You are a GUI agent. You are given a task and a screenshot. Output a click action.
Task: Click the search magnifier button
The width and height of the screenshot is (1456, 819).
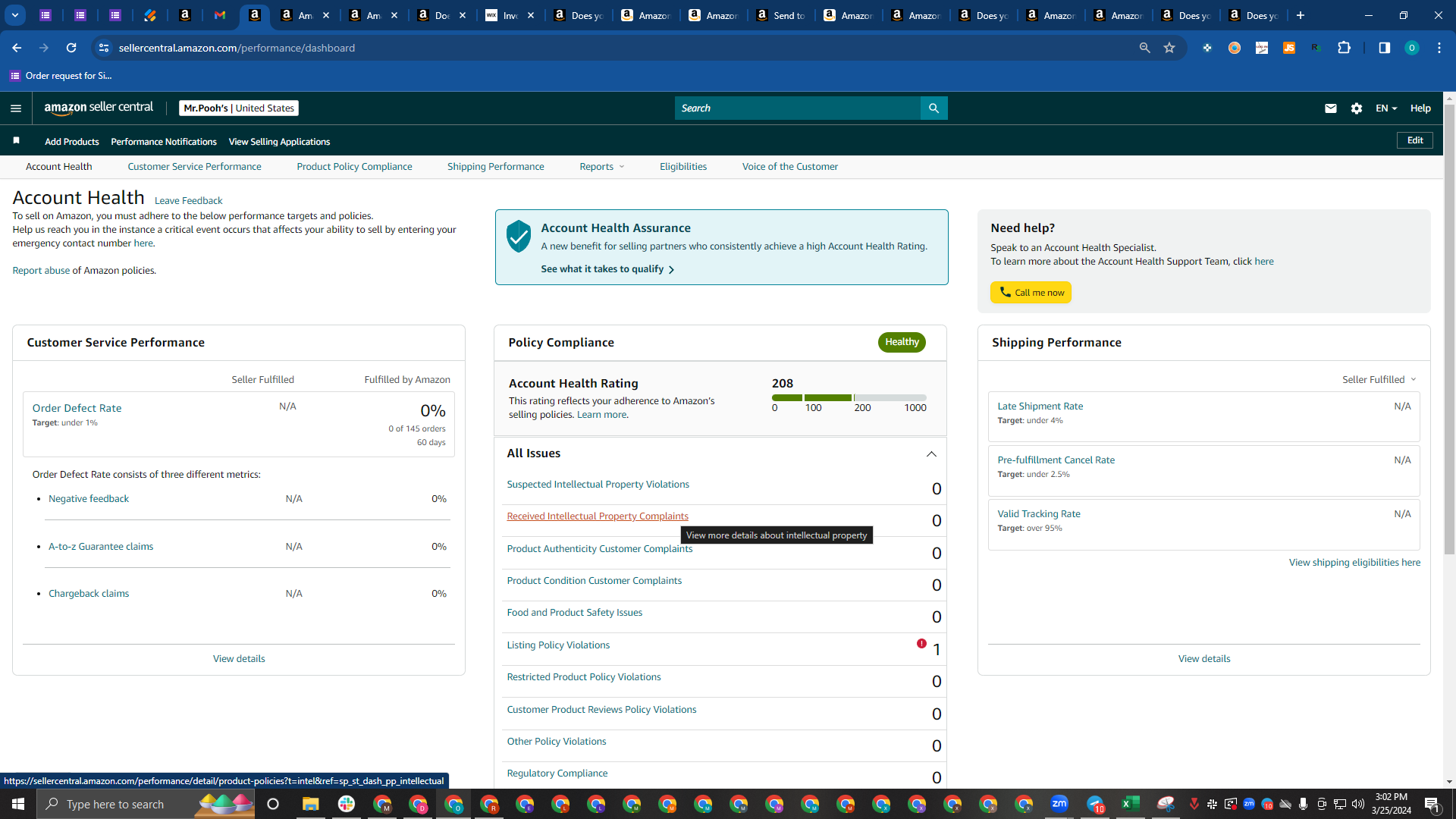(934, 108)
